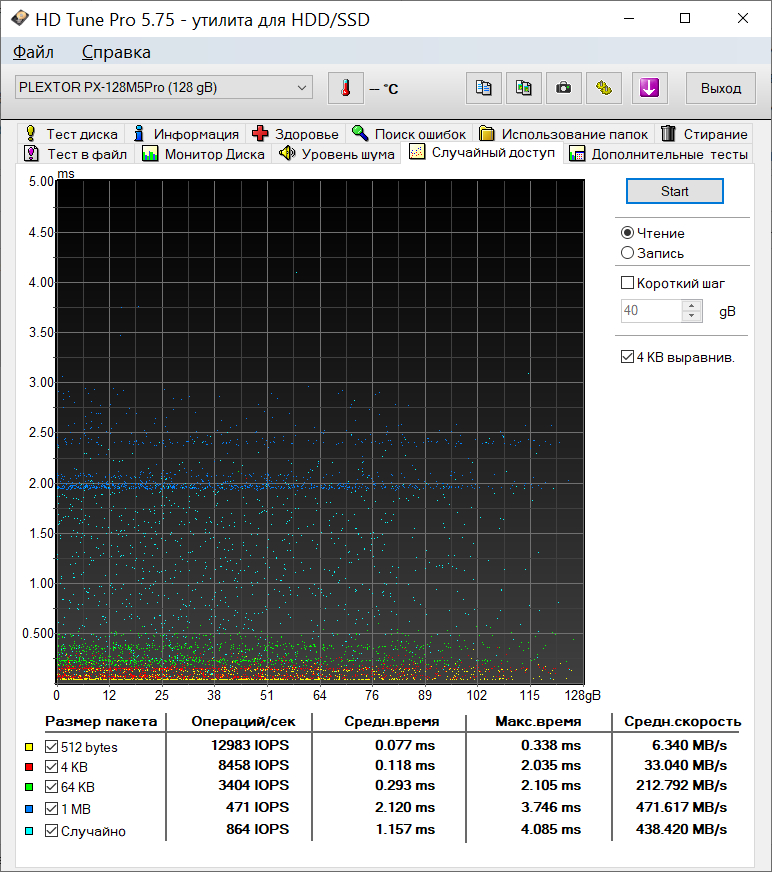772x872 pixels.
Task: Click the light bulb icon on Тест диска tab
Action: click(31, 133)
